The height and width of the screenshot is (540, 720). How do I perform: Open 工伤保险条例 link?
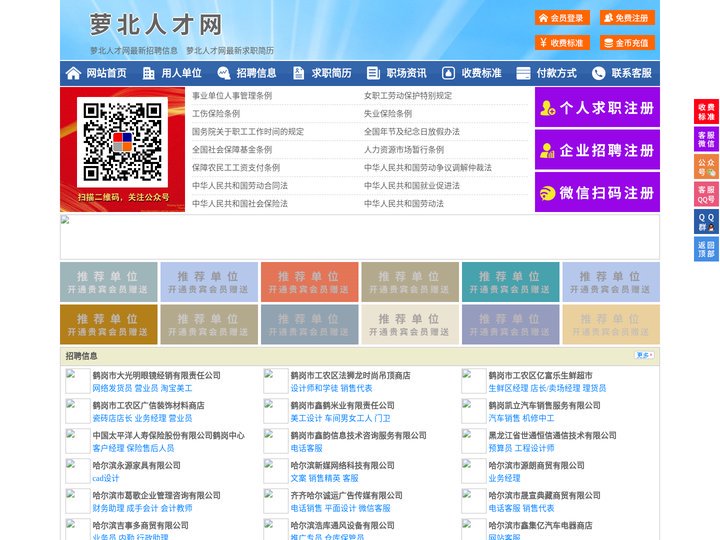point(216,113)
